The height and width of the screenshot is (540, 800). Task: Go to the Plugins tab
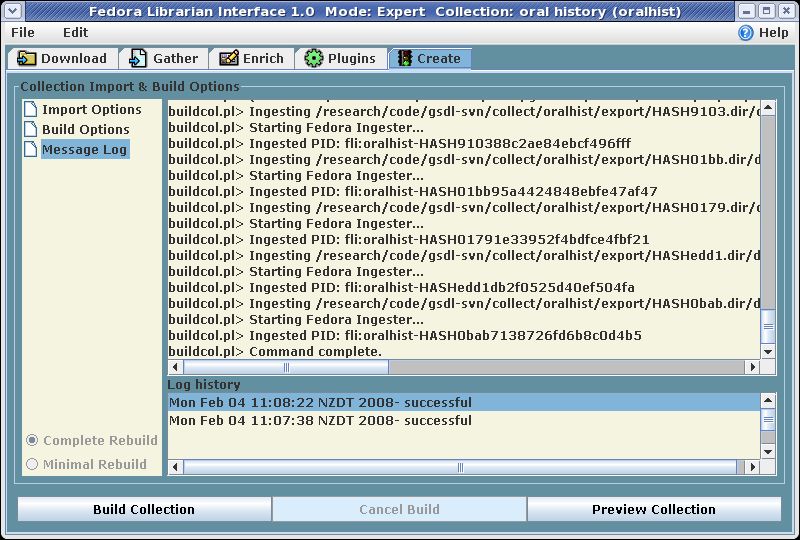click(340, 59)
